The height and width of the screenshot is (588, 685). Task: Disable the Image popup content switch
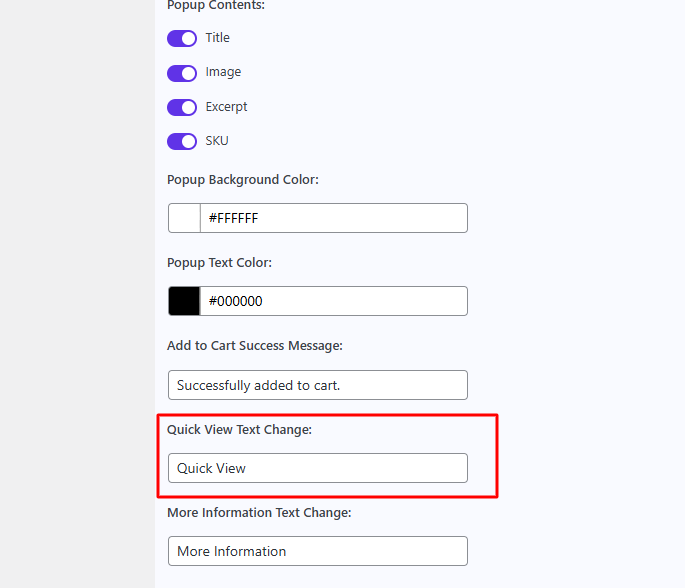coord(182,73)
